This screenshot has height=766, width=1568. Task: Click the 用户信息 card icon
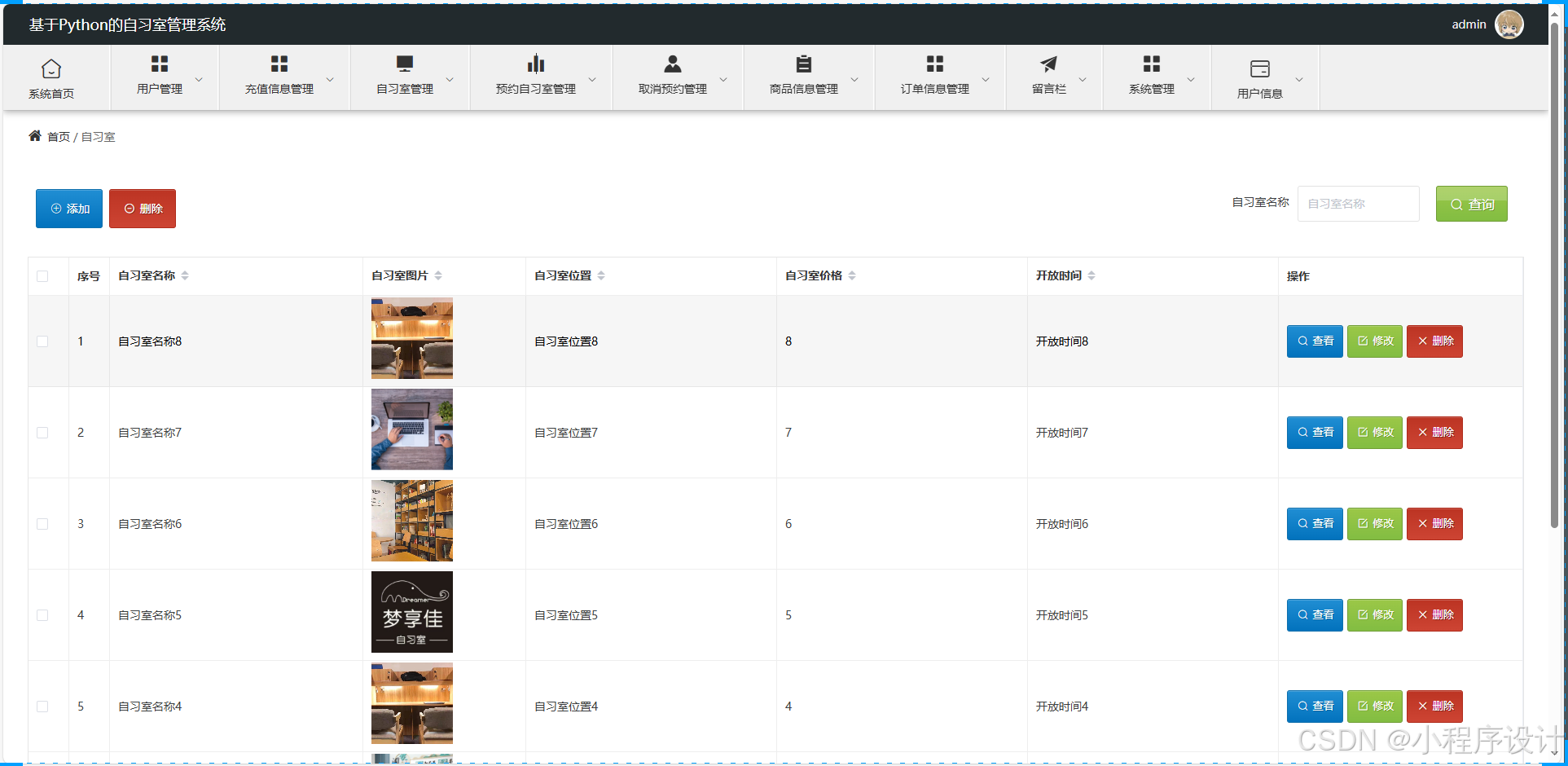1260,68
